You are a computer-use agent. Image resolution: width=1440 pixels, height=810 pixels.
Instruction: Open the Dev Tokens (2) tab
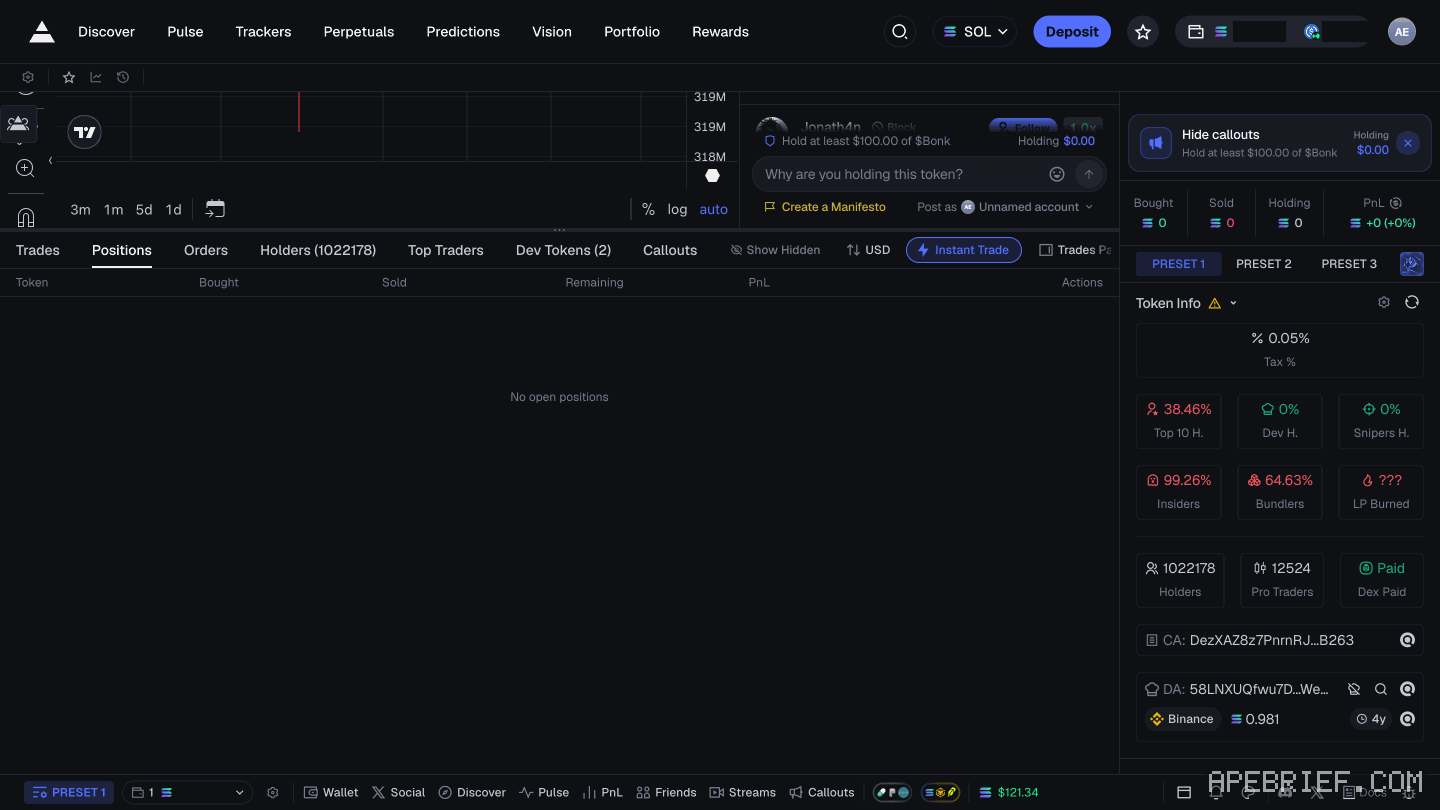[563, 250]
